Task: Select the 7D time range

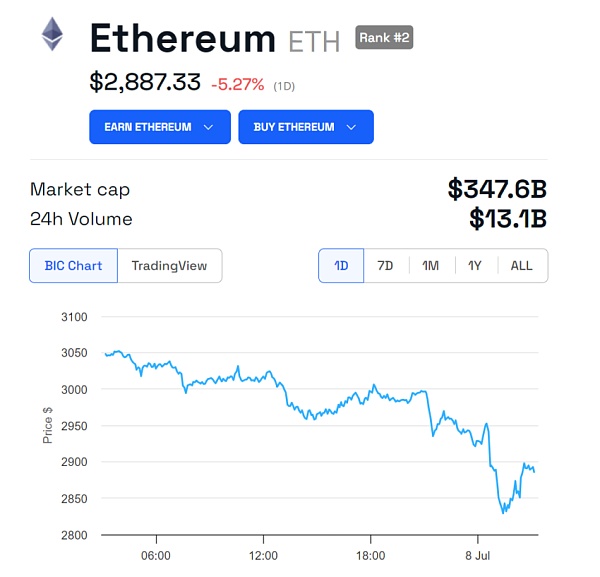Action: [x=385, y=266]
